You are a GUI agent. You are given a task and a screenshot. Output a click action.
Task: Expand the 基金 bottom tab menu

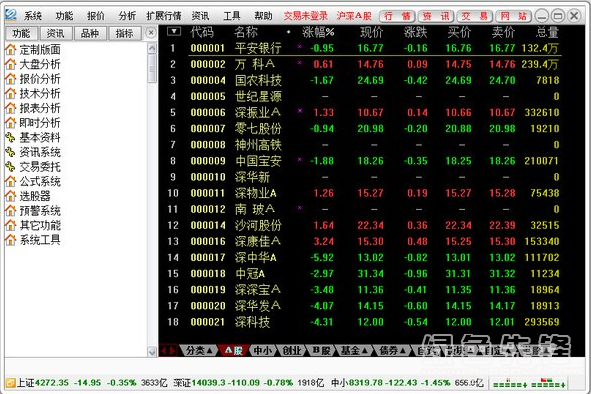click(x=354, y=351)
